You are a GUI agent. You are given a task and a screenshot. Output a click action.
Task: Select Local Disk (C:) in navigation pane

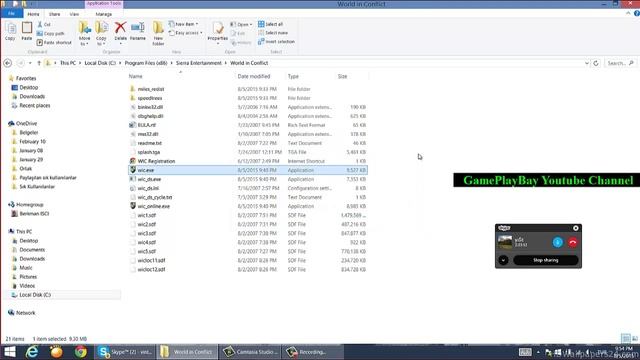click(x=35, y=295)
